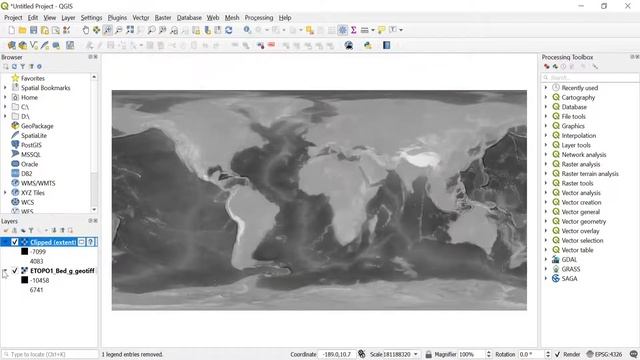Click the Zoom Full extent icon
The width and height of the screenshot is (640, 360).
pyautogui.click(x=130, y=30)
